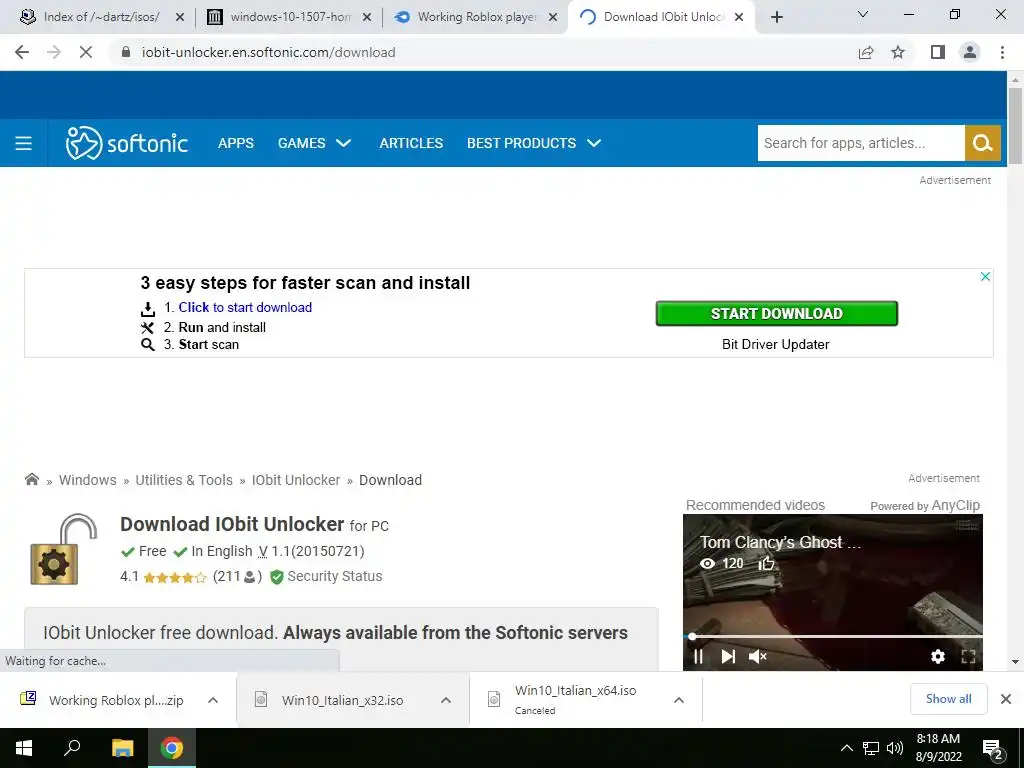Viewport: 1024px width, 768px height.
Task: Open Windows taskbar search
Action: click(x=72, y=748)
